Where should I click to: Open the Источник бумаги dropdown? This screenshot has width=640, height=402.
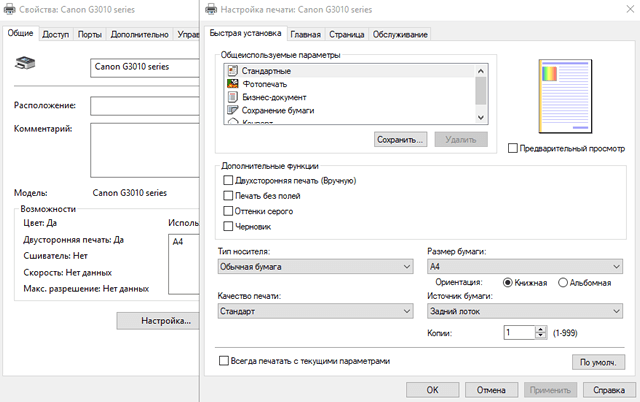point(525,311)
